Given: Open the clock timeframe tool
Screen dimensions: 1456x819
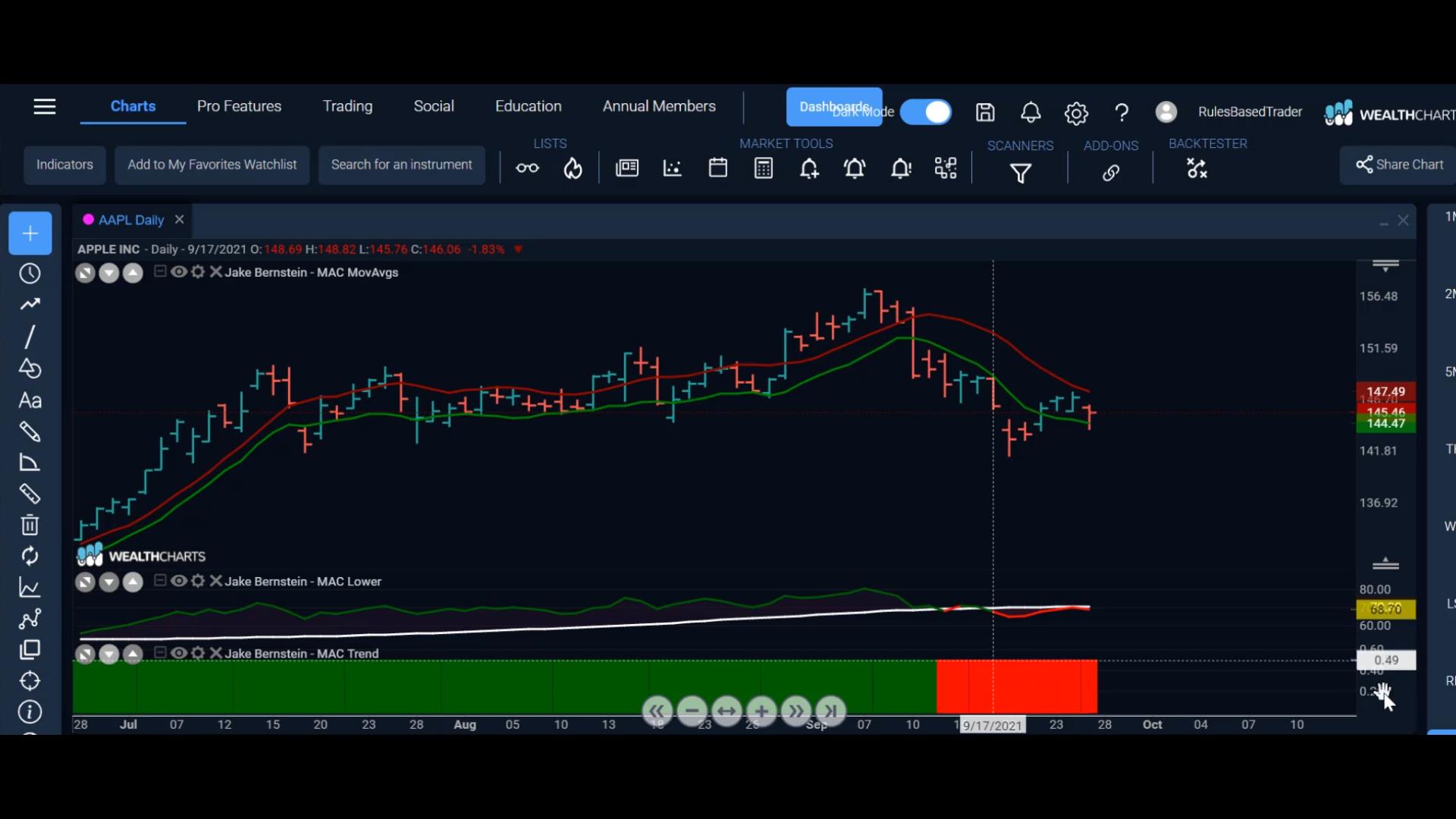Looking at the screenshot, I should click(x=30, y=274).
